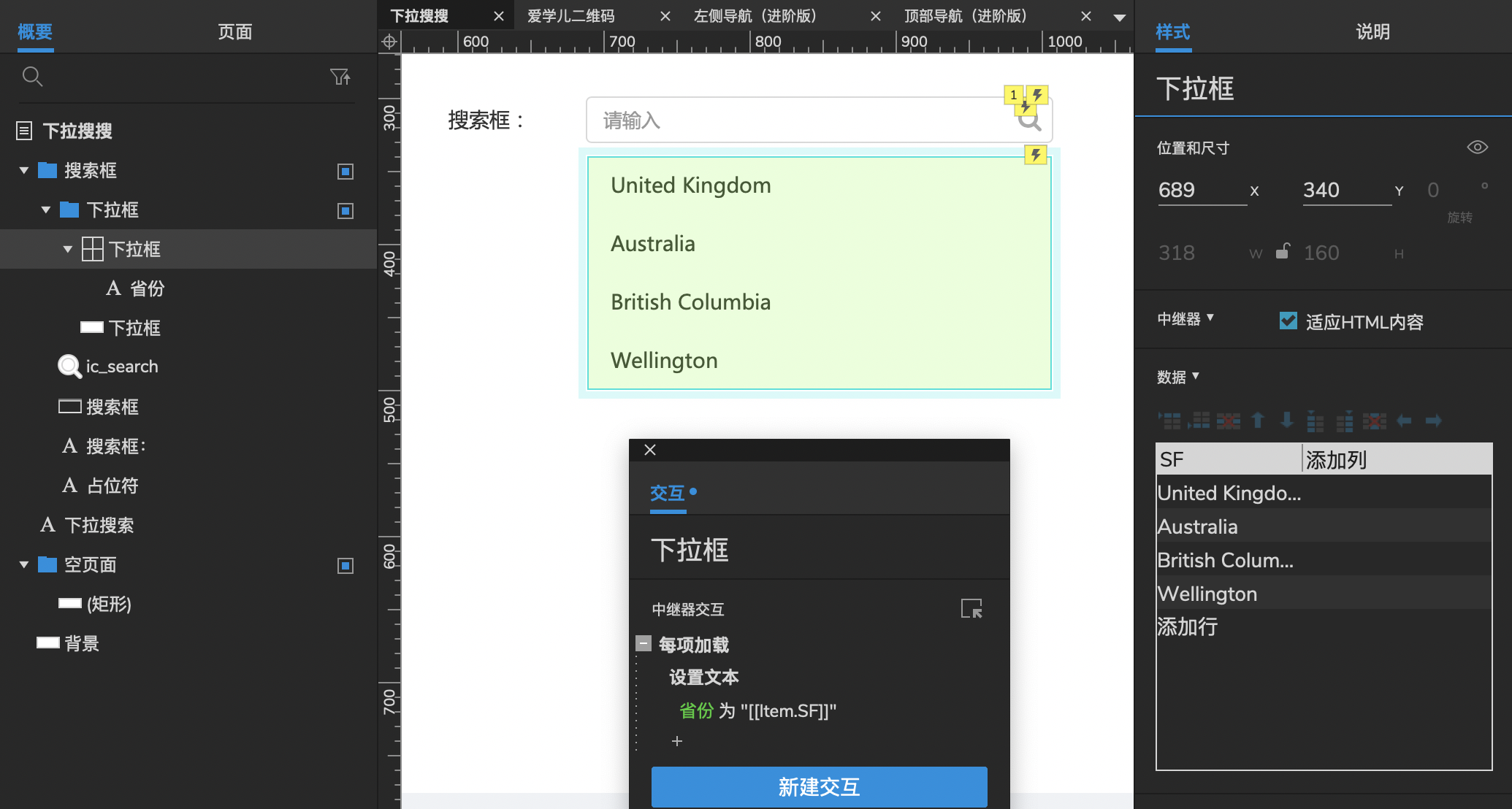The height and width of the screenshot is (809, 1512).
Task: Delete row in repeater data toolbar
Action: pos(1228,421)
